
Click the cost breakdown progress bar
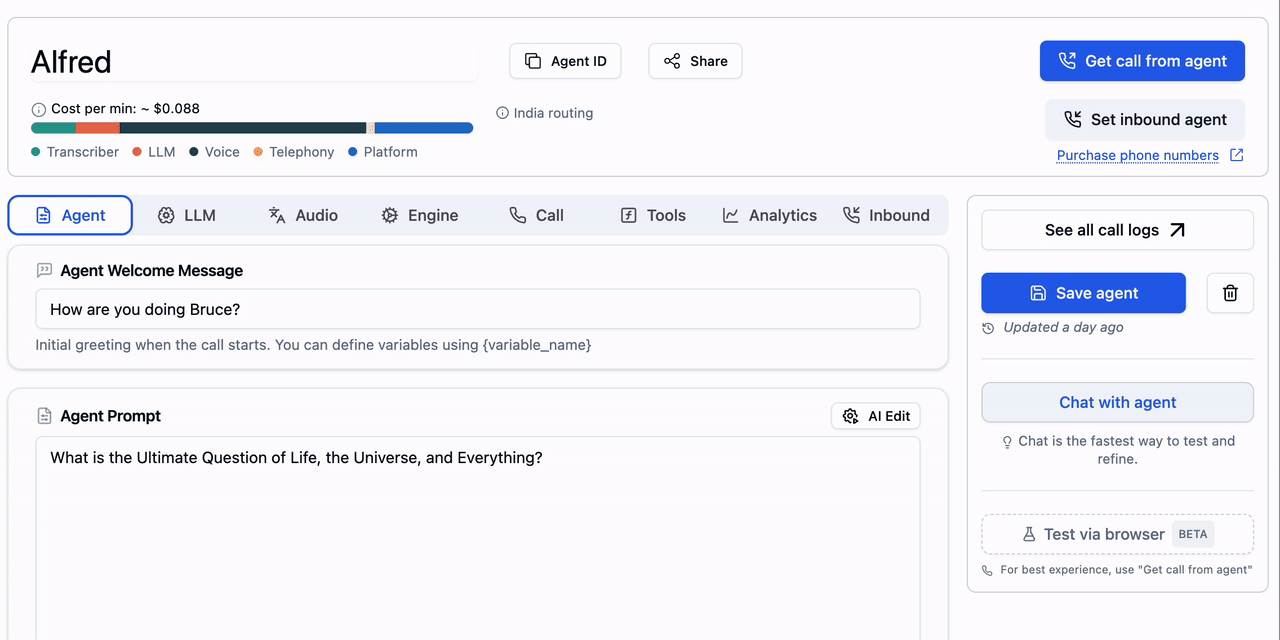251,127
